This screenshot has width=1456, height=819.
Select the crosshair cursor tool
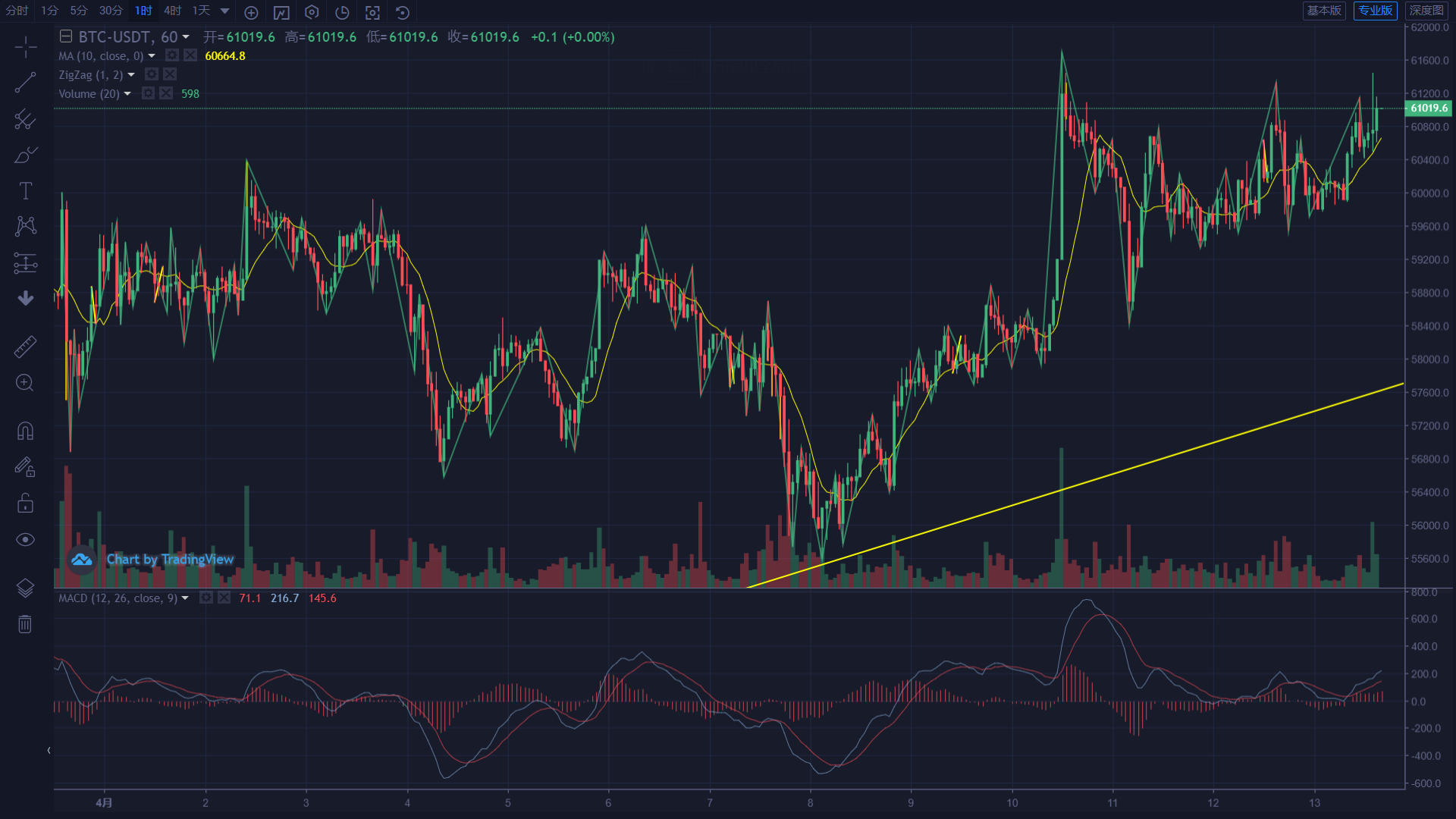(25, 47)
